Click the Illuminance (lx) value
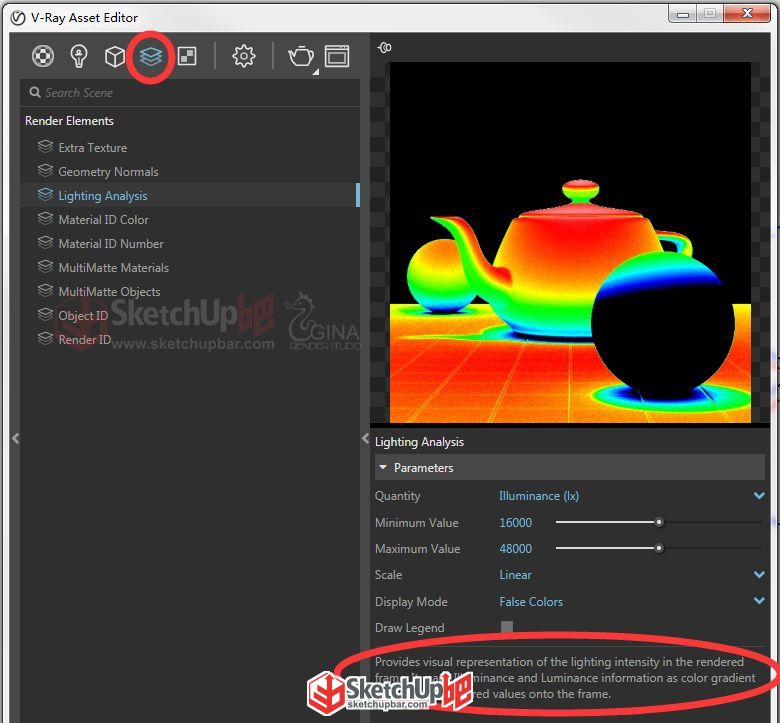Screen dimensions: 780x723 click(539, 496)
